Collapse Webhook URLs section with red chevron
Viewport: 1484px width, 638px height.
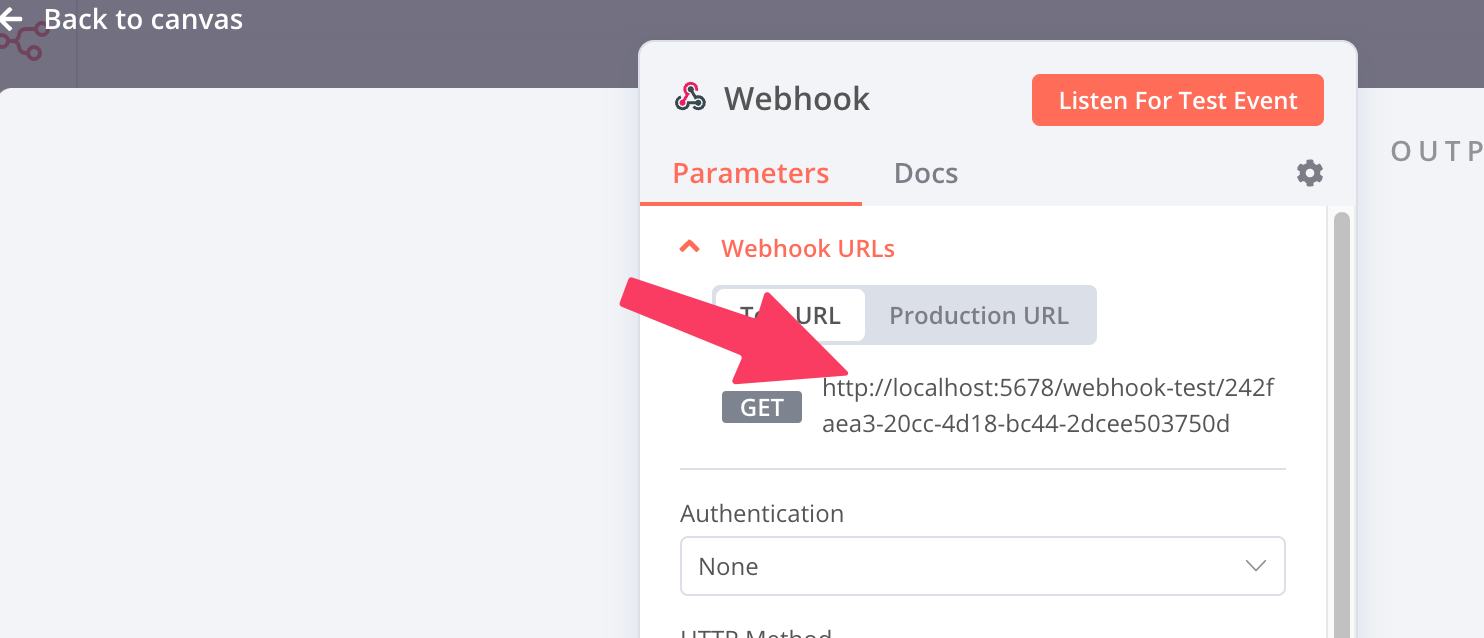pos(689,247)
